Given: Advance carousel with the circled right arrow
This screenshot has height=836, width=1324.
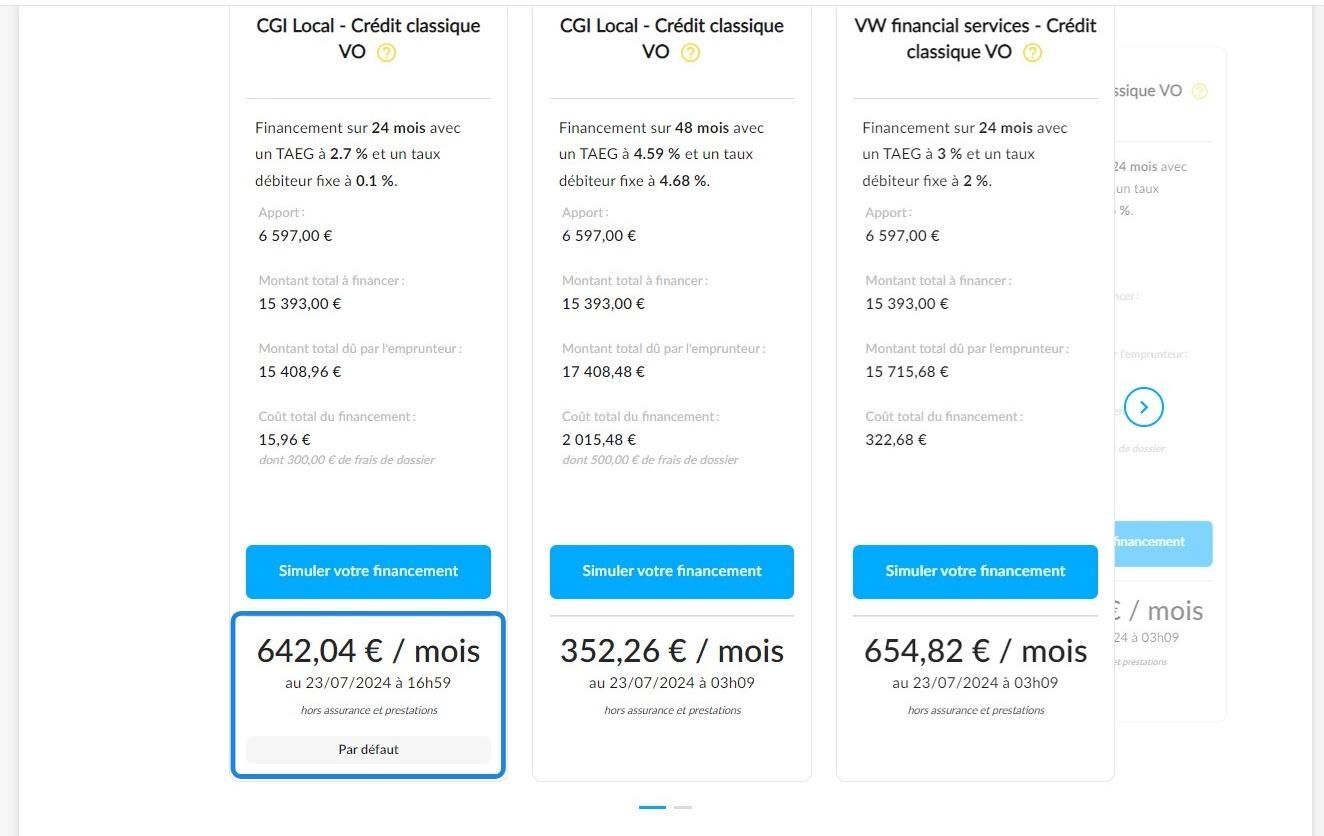Looking at the screenshot, I should pyautogui.click(x=1144, y=407).
